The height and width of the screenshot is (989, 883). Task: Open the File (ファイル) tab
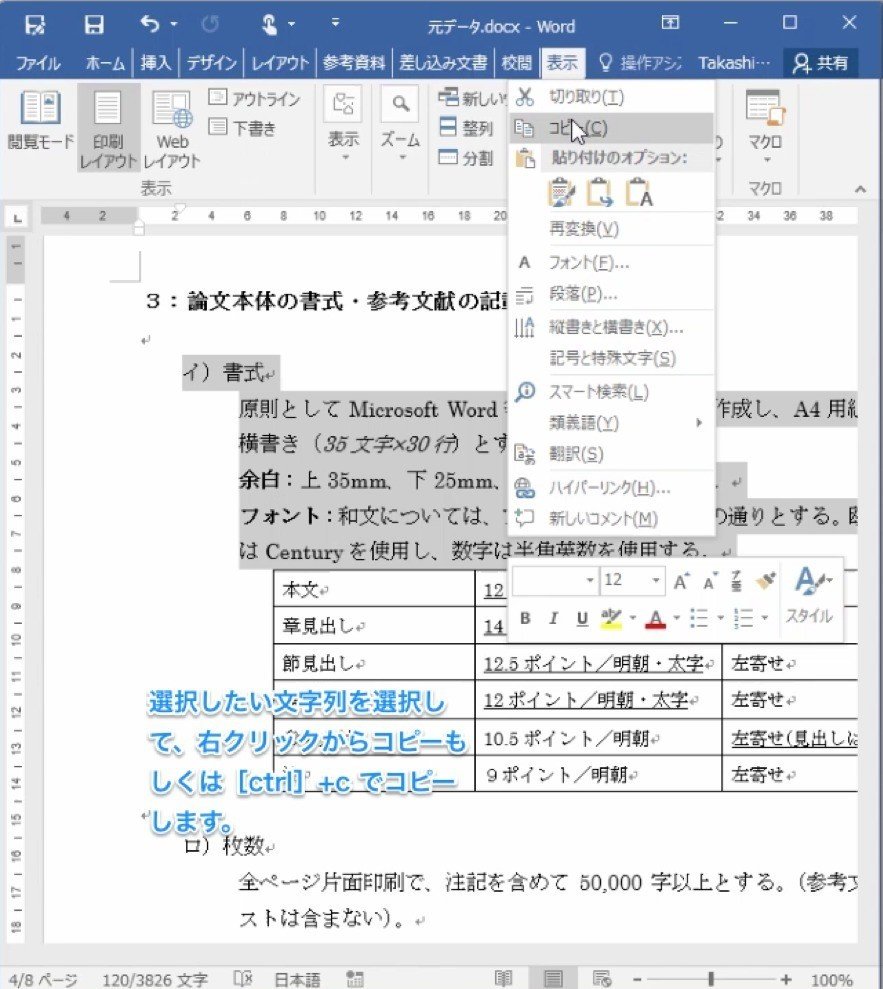coord(38,63)
